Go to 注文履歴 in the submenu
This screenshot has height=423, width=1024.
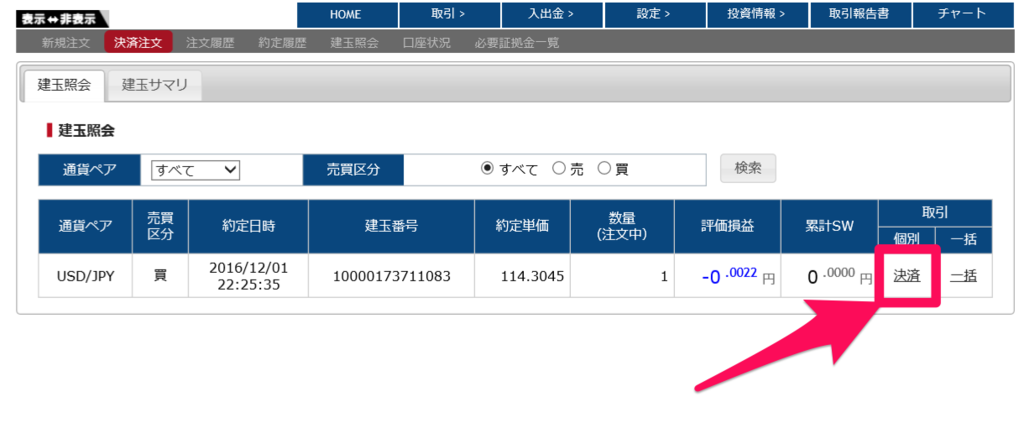(210, 44)
